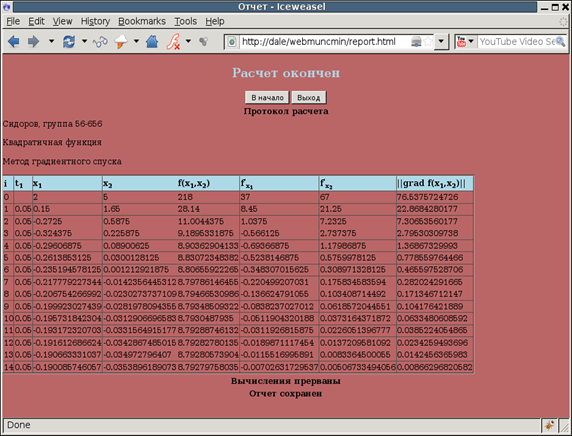Bookmark page with the star icon
The width and height of the screenshot is (572, 436).
(x=428, y=42)
